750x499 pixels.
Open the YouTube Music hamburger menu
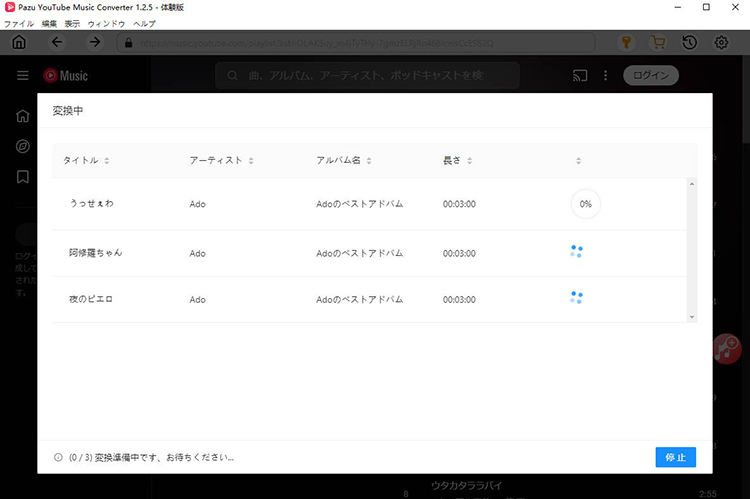(x=22, y=76)
